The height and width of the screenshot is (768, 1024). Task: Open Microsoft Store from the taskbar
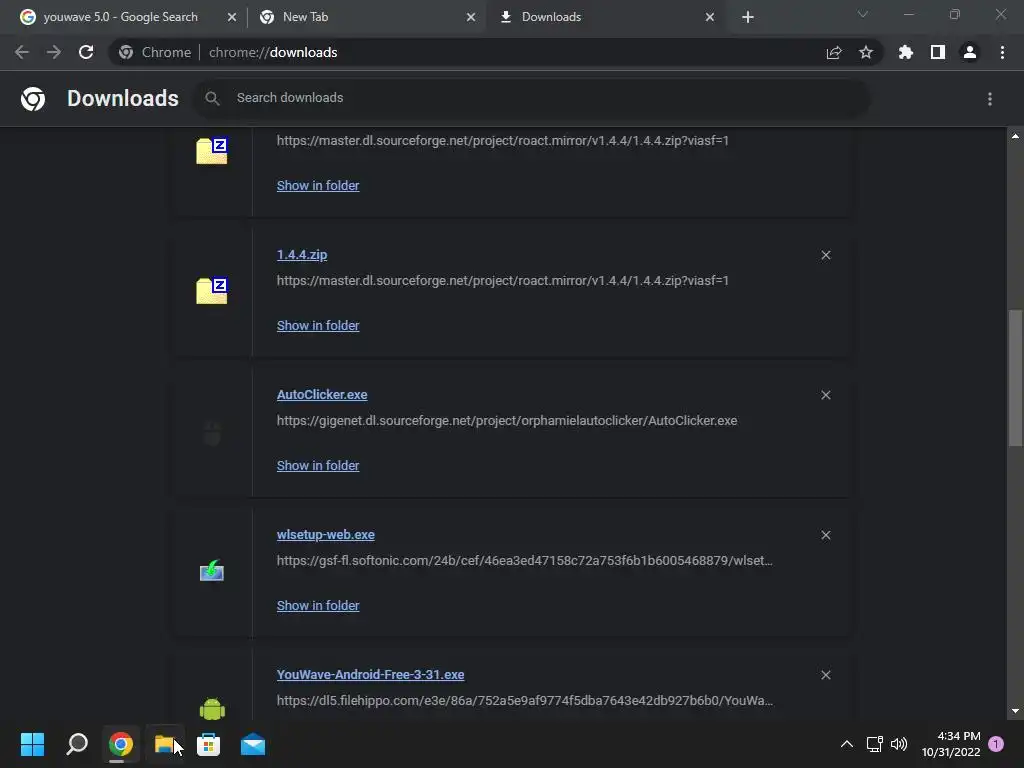coord(208,744)
